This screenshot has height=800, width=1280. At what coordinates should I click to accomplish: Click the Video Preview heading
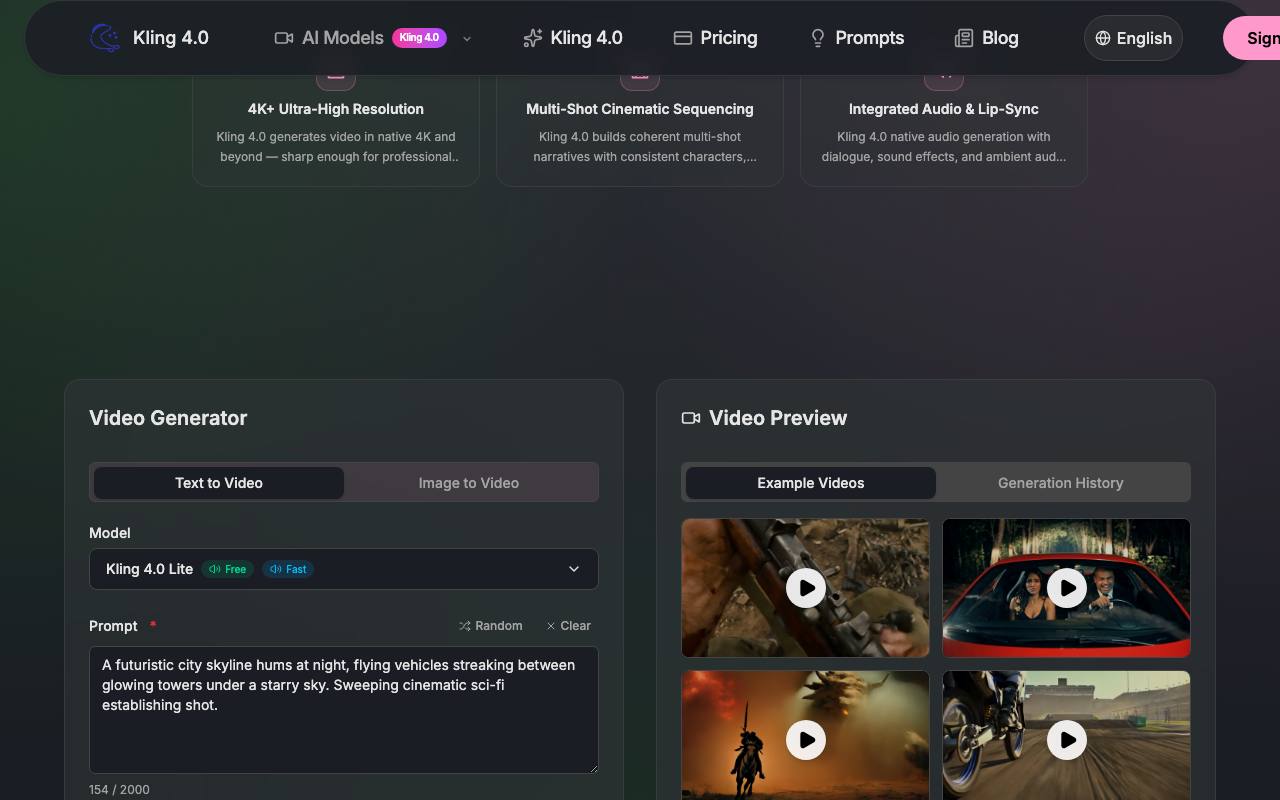tap(778, 418)
